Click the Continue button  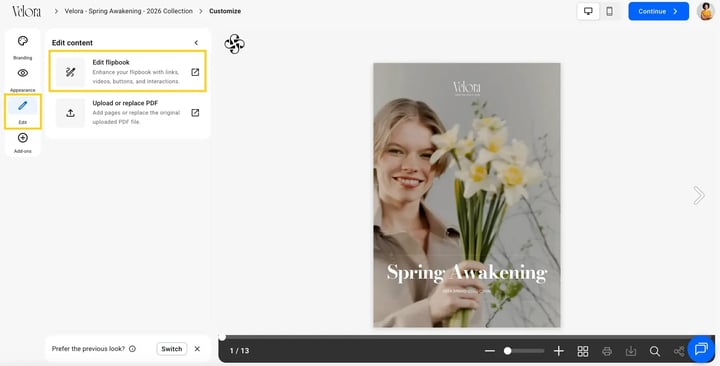click(658, 11)
